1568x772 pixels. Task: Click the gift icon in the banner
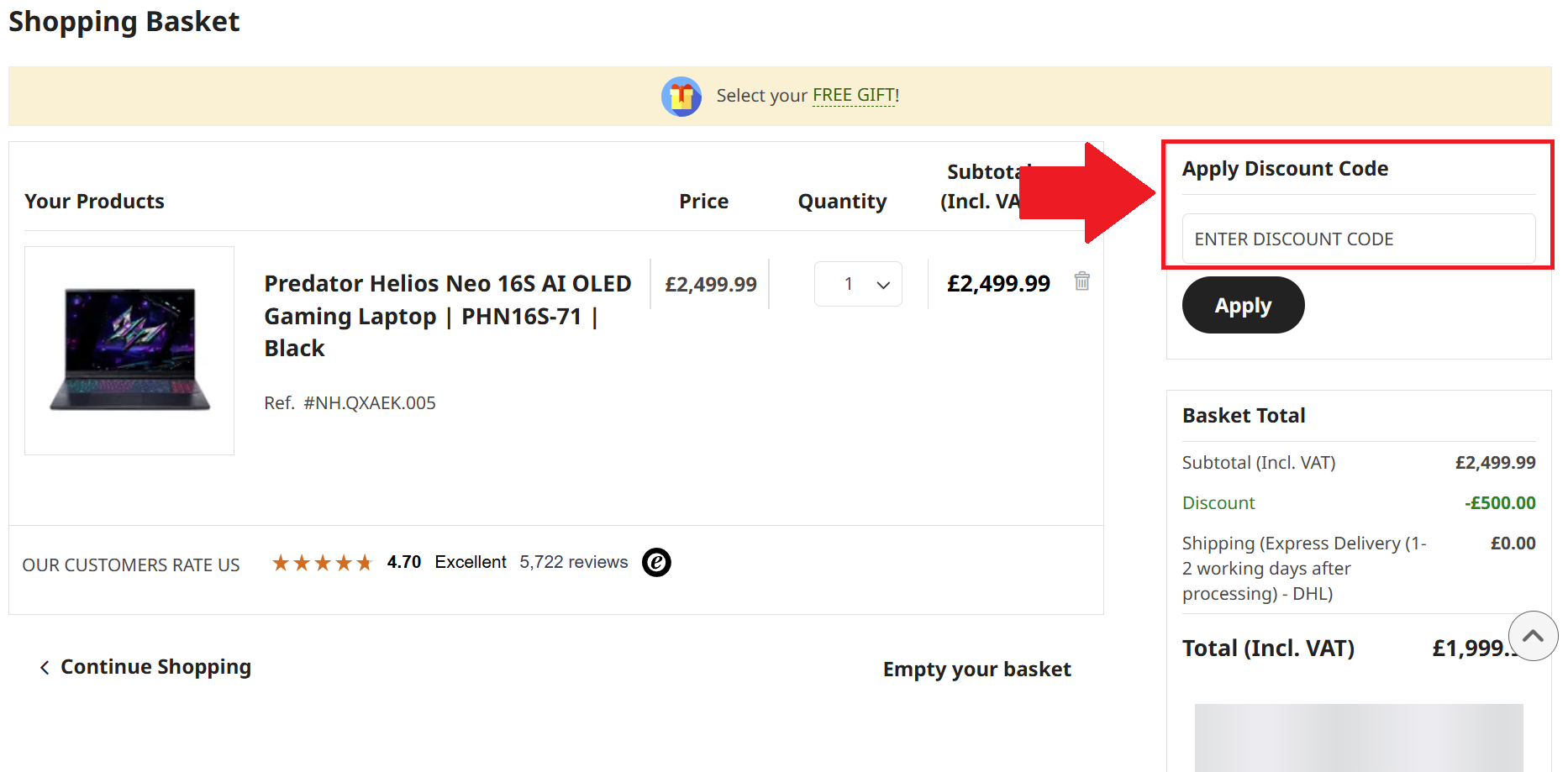click(681, 97)
